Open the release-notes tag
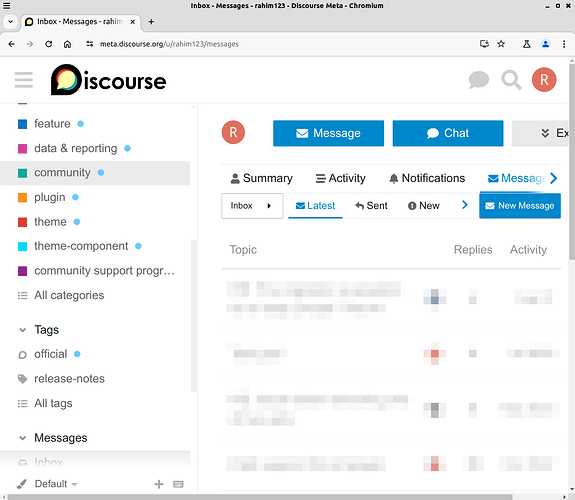Screen dimensions: 575x500 pos(95,379)
